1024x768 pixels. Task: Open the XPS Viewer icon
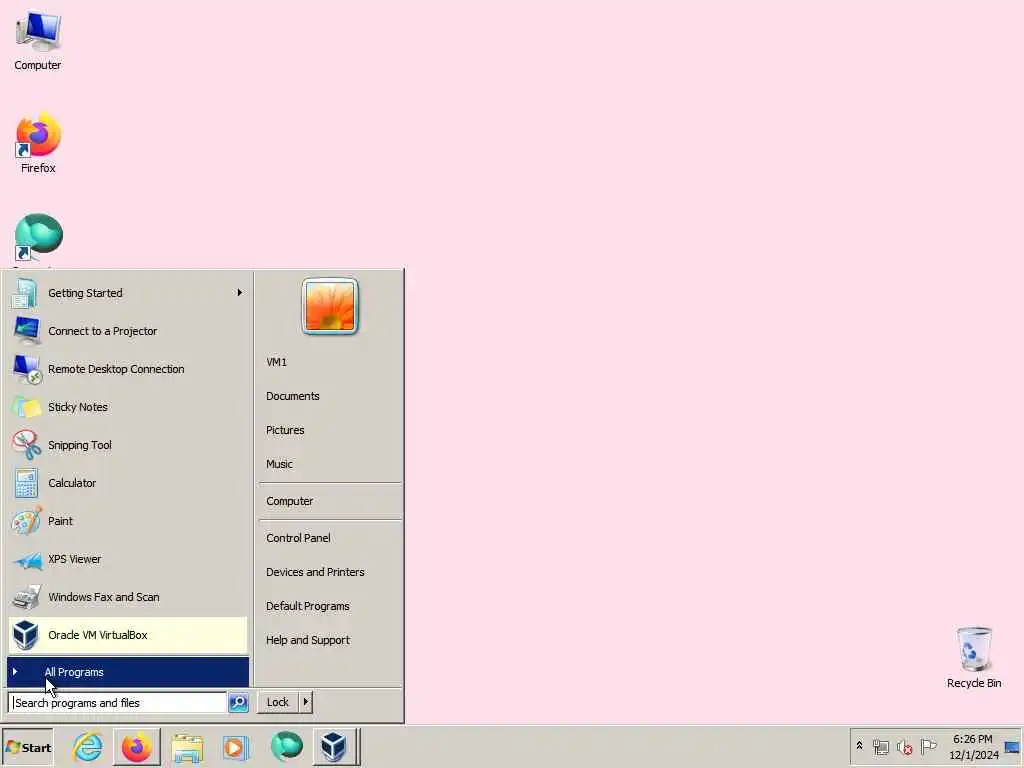(x=27, y=560)
